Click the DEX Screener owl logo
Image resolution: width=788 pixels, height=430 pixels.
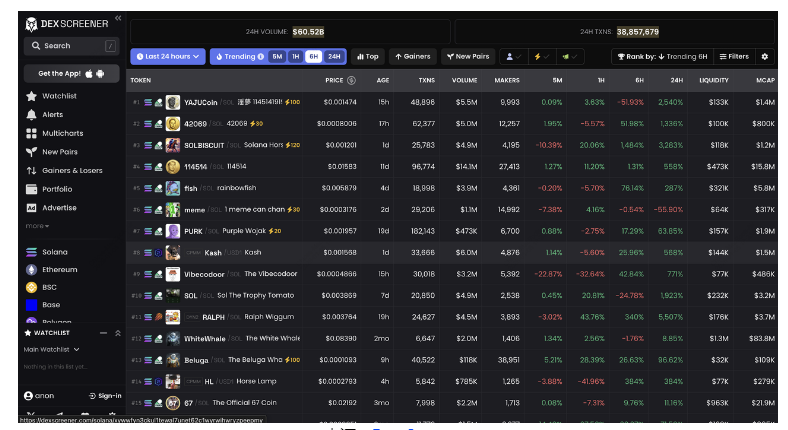tap(31, 24)
